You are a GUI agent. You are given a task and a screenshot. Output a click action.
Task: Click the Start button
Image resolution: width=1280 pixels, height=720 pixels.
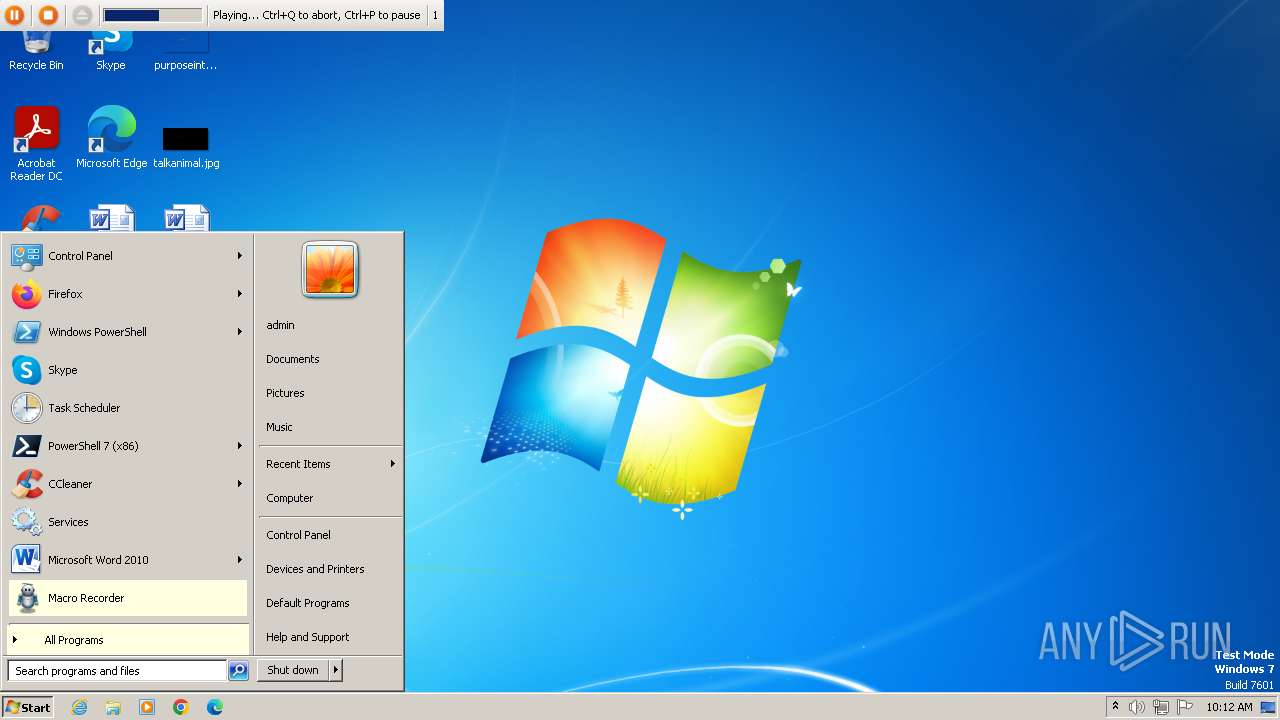28,707
